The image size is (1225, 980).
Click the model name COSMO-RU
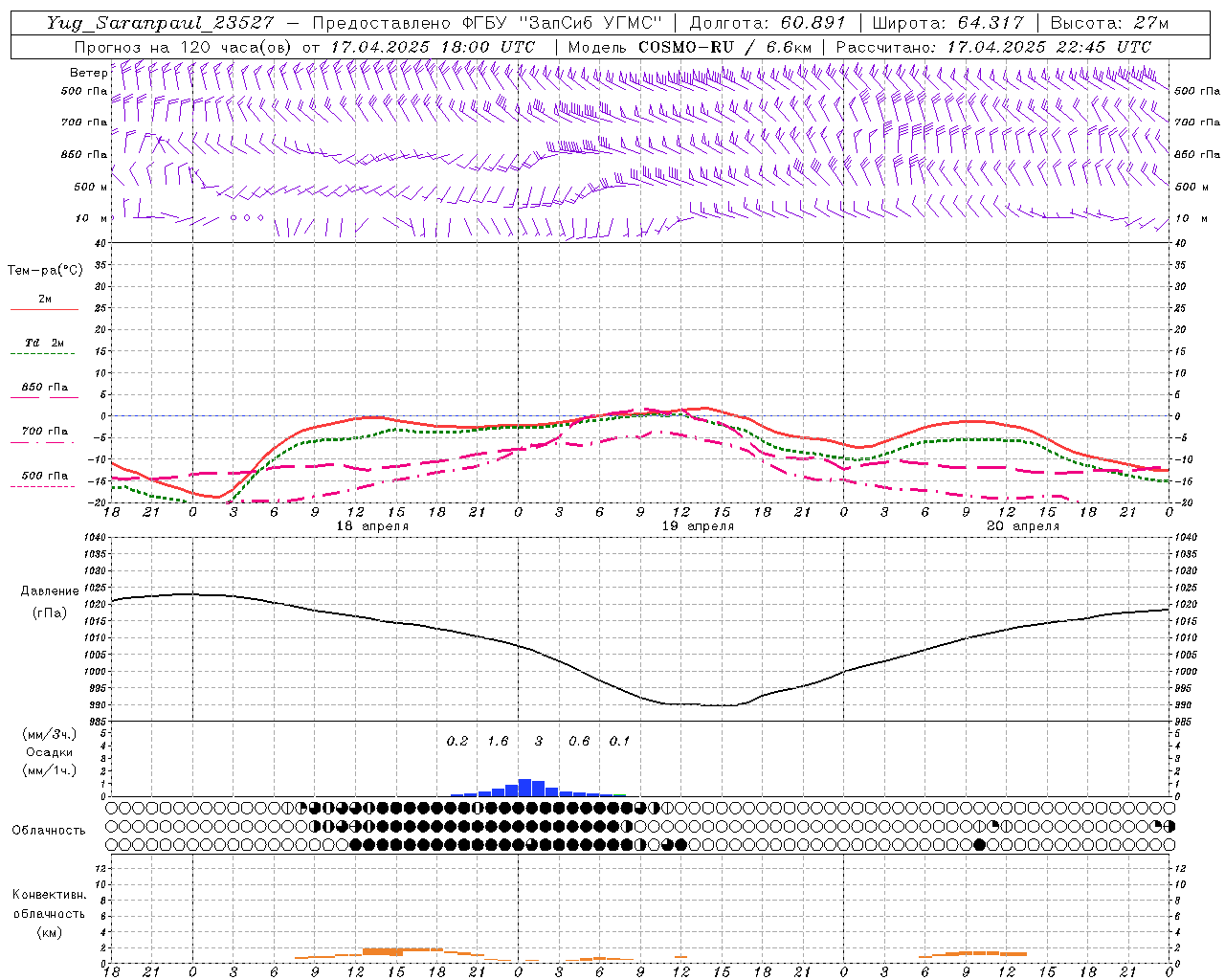point(679,47)
